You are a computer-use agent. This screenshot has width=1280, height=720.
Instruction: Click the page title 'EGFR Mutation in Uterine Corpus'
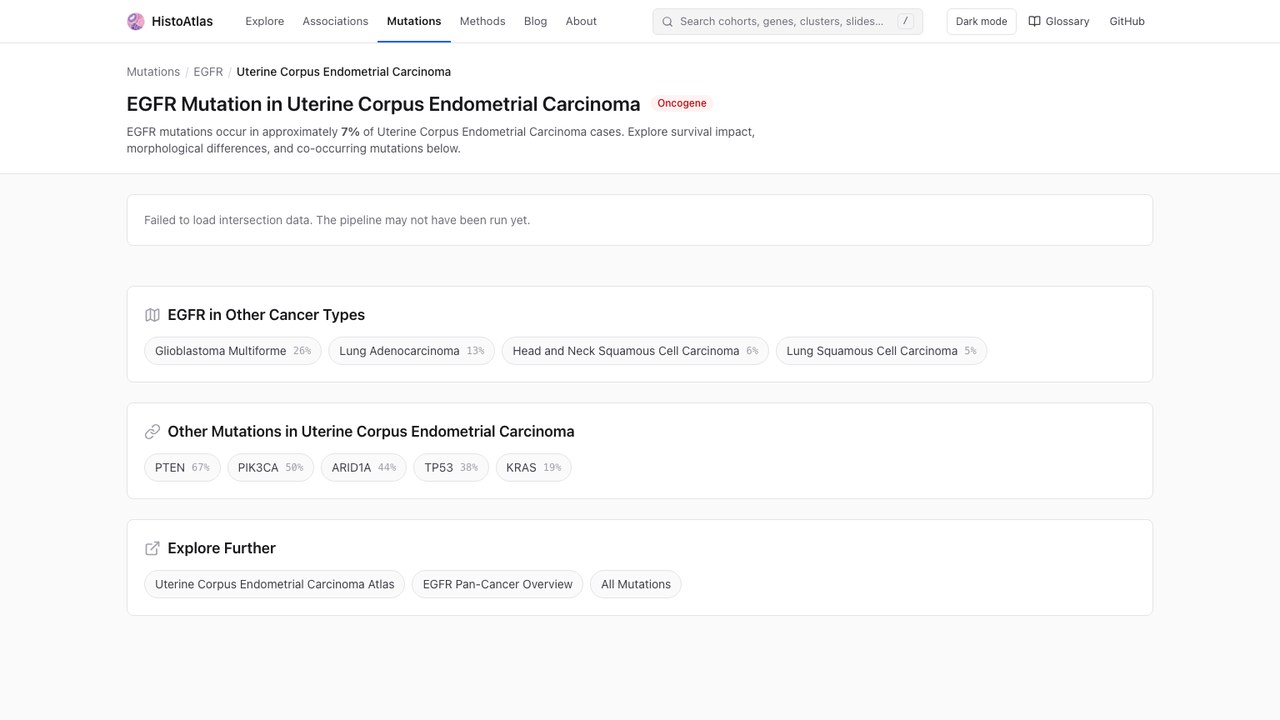click(383, 104)
